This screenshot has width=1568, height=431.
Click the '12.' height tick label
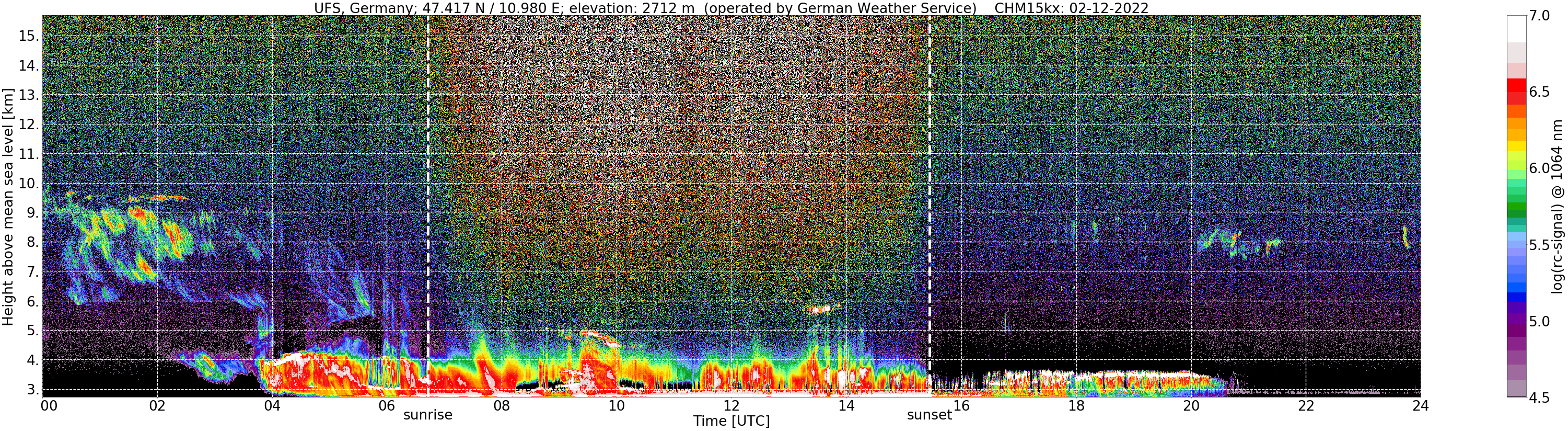point(29,124)
